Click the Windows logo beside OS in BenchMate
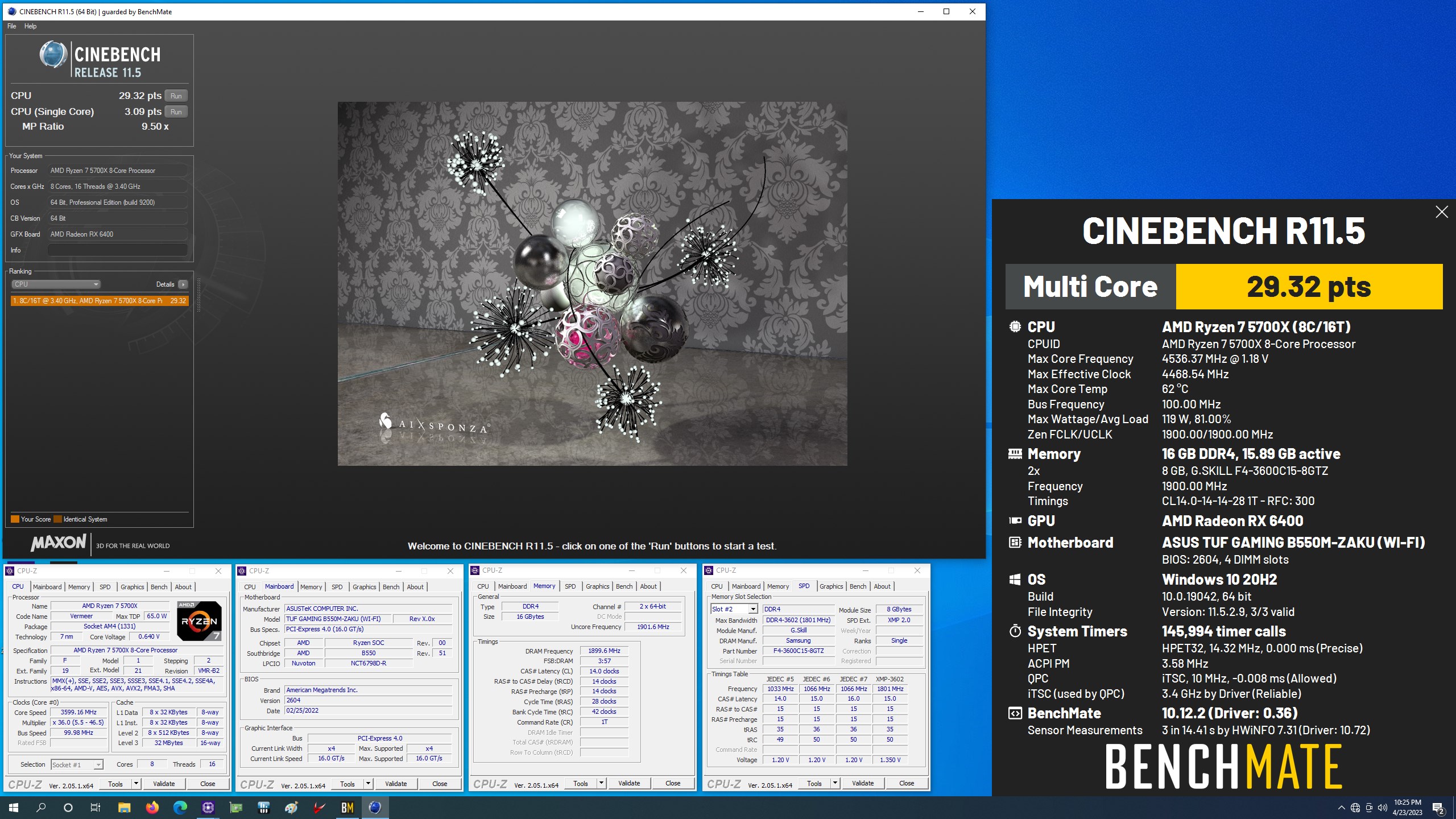Image resolution: width=1456 pixels, height=819 pixels. (x=1015, y=580)
